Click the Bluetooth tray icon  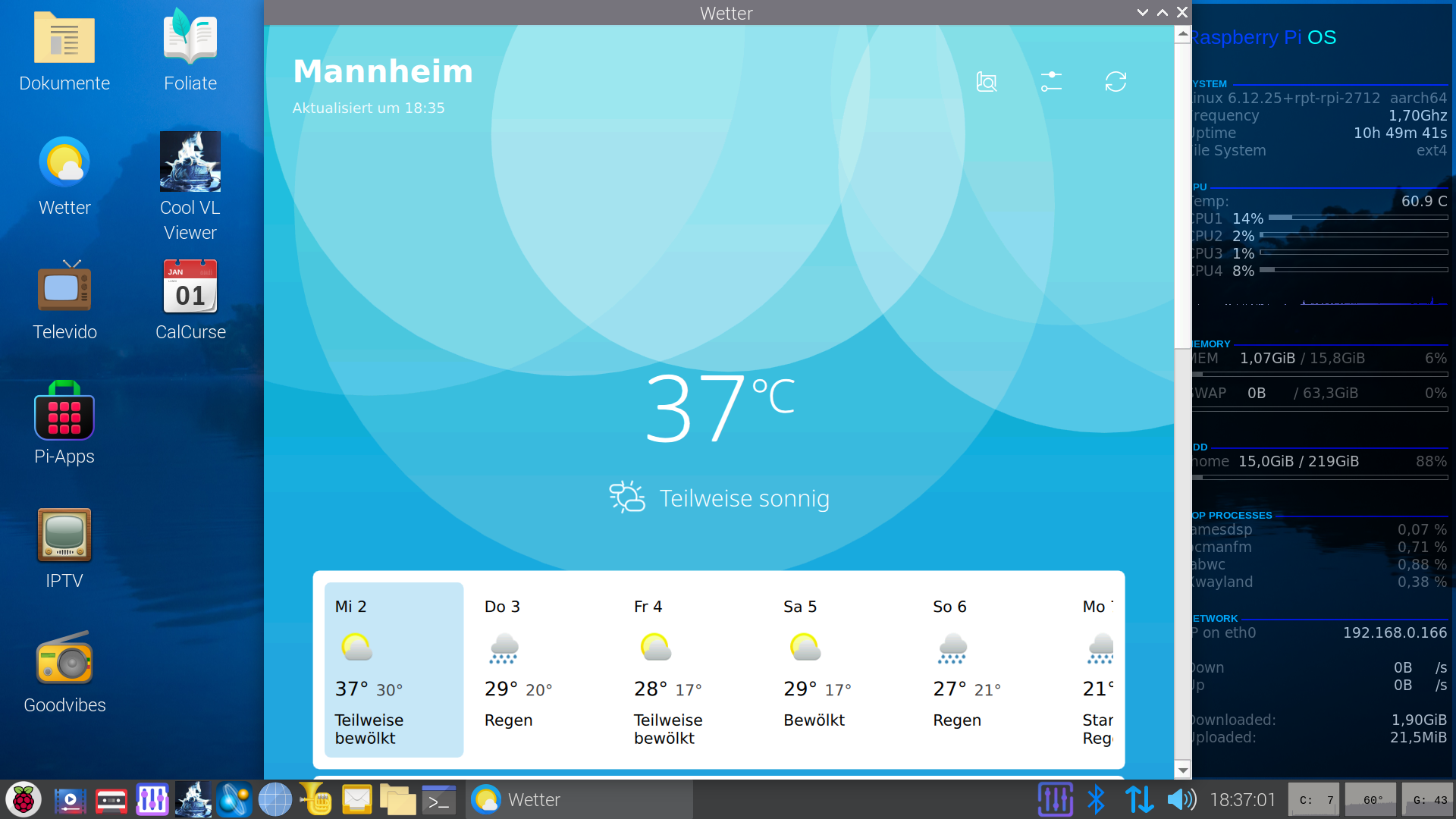1096,799
